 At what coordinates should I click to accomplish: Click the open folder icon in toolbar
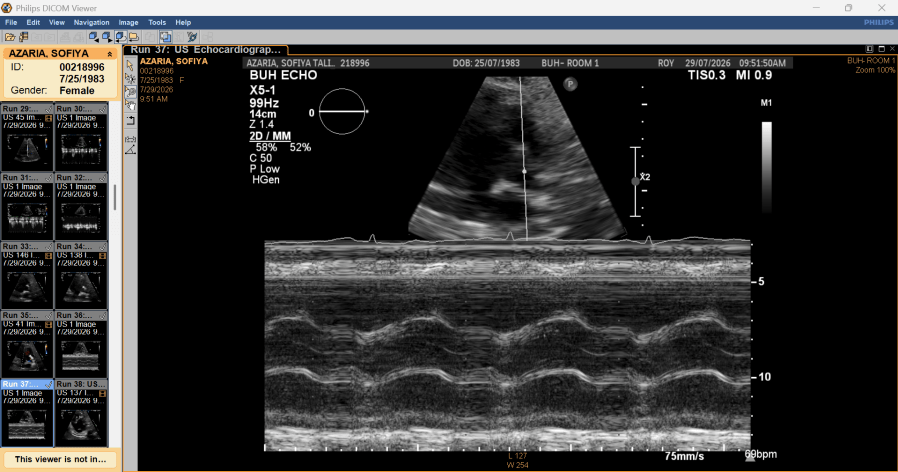(10, 37)
